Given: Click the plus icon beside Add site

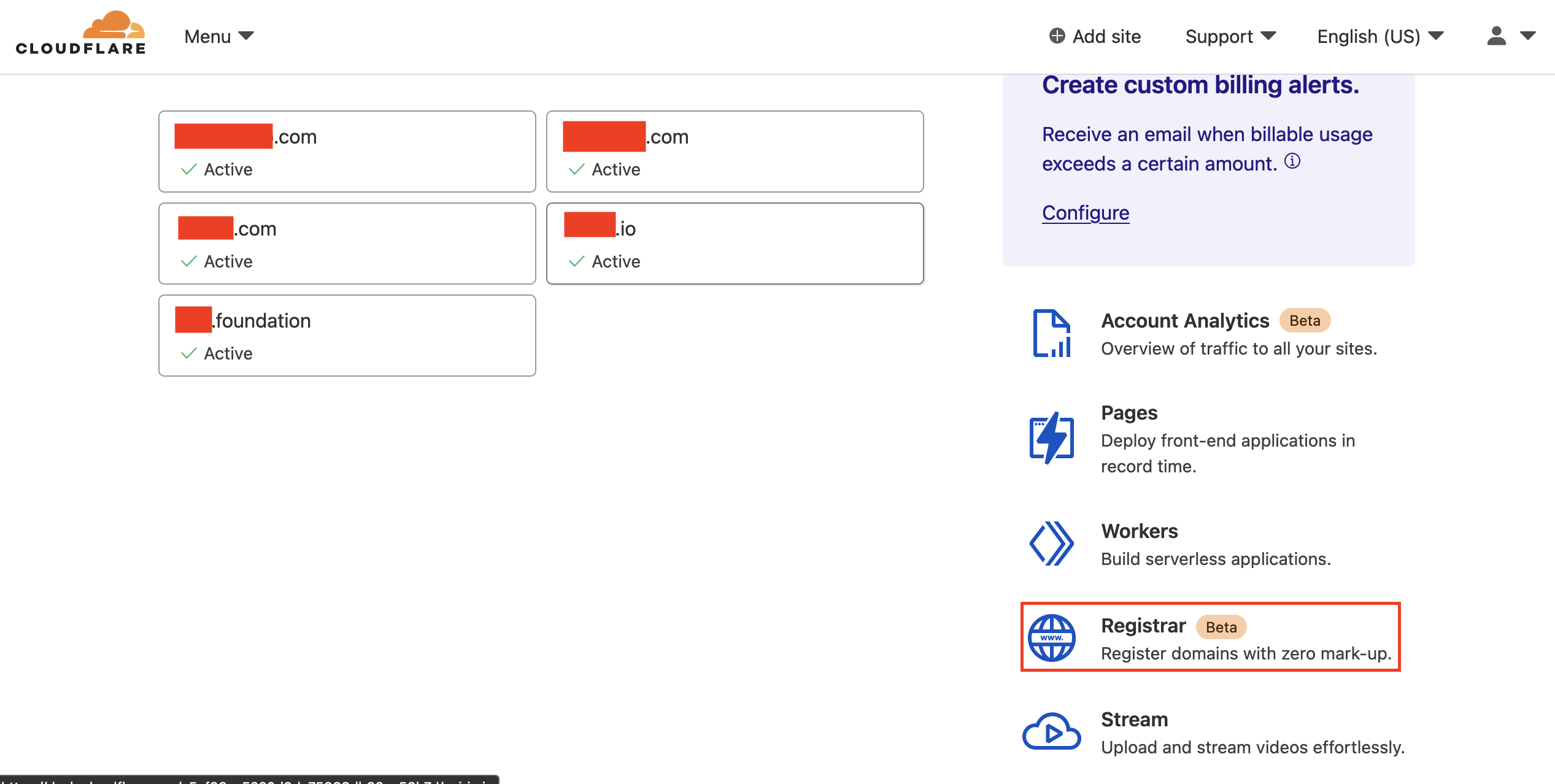Looking at the screenshot, I should 1057,36.
